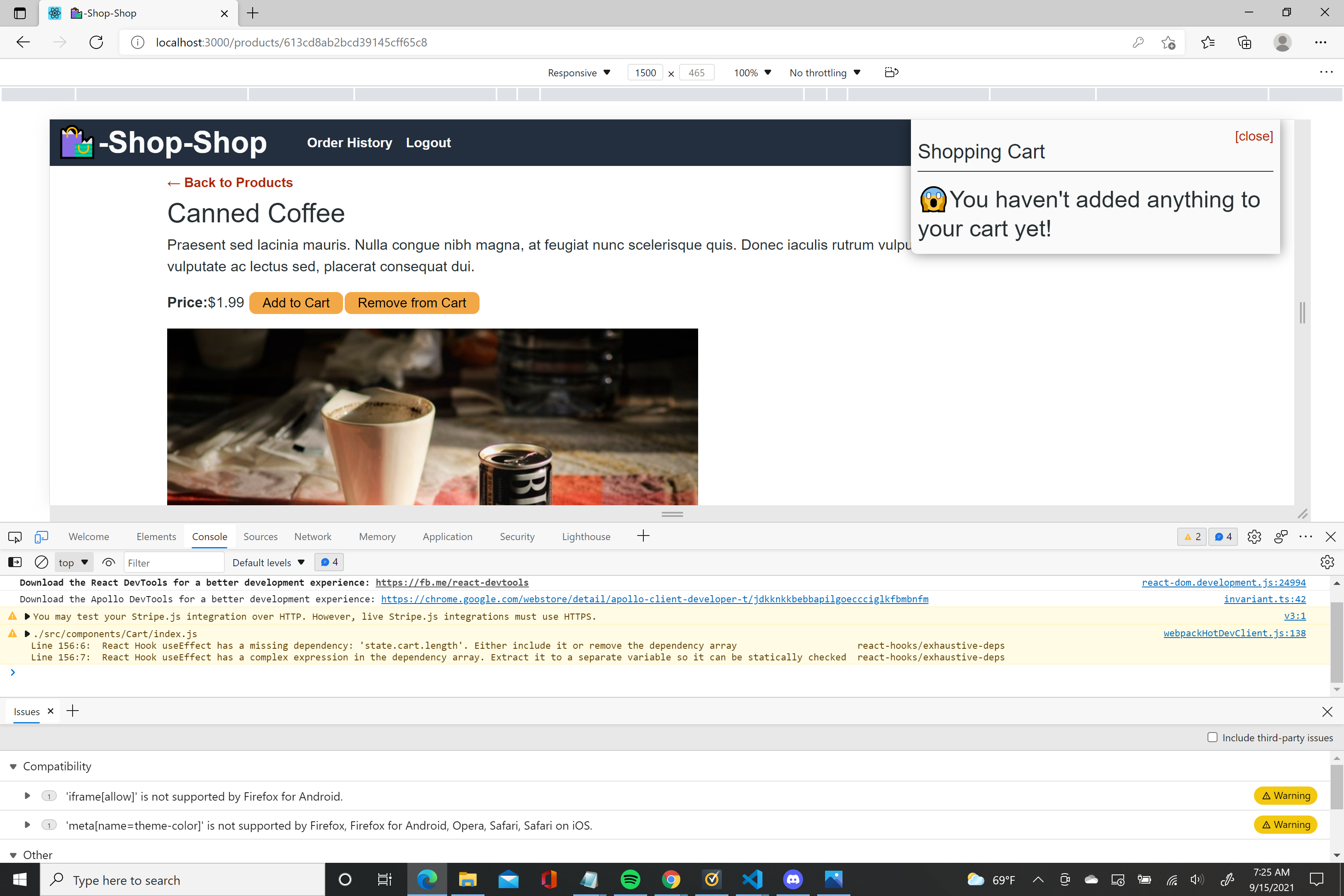
Task: Open the Default levels dropdown
Action: (x=268, y=562)
